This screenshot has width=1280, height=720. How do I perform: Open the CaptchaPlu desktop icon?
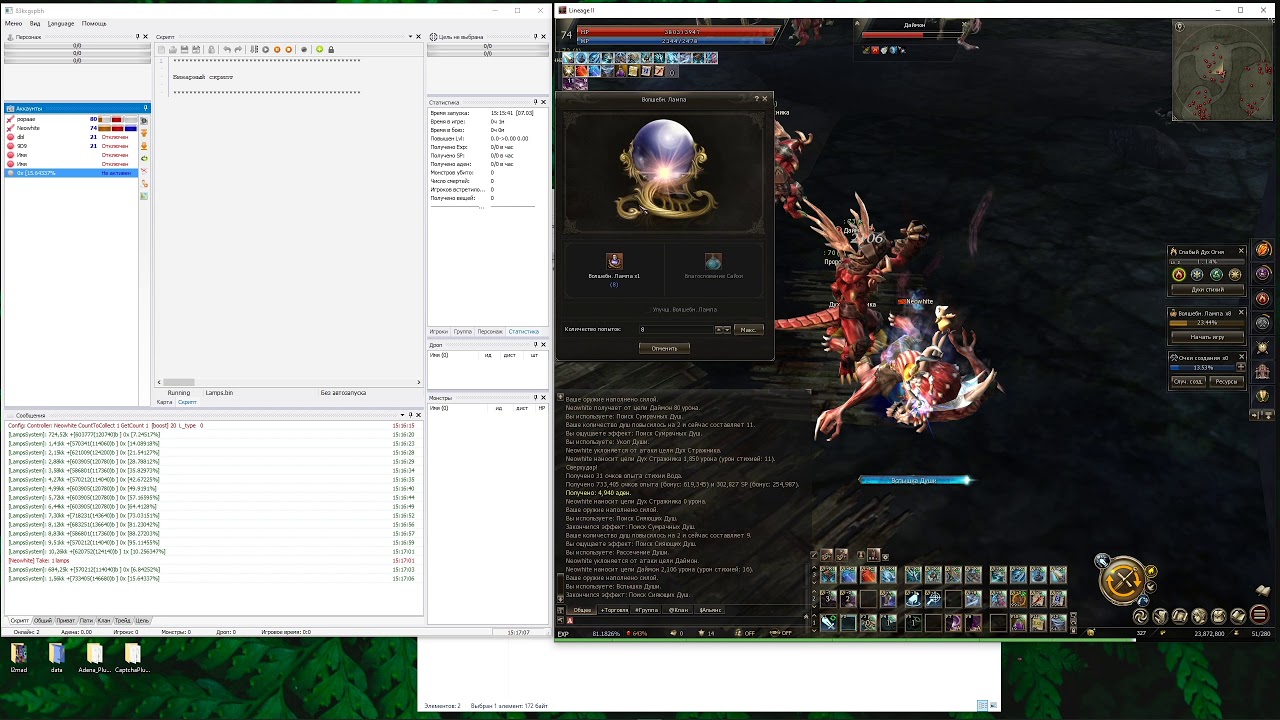pyautogui.click(x=132, y=658)
